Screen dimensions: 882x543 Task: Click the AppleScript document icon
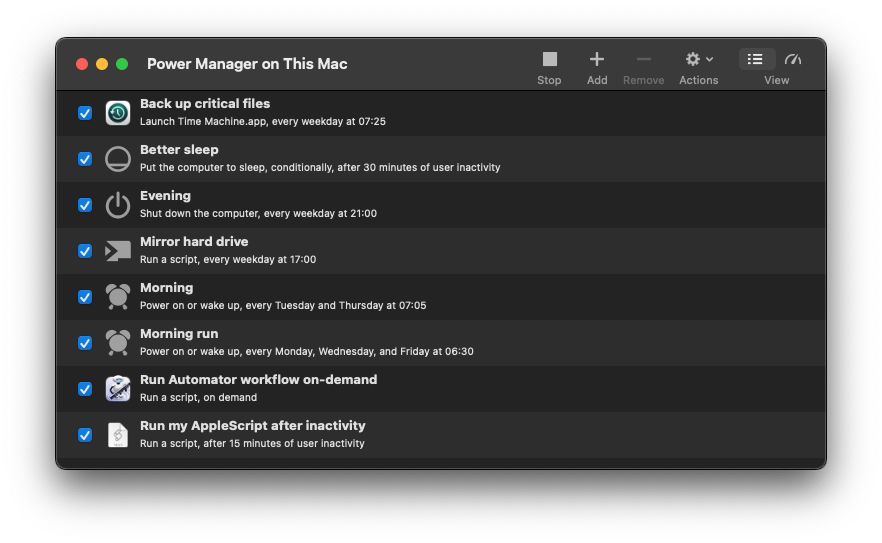click(118, 435)
